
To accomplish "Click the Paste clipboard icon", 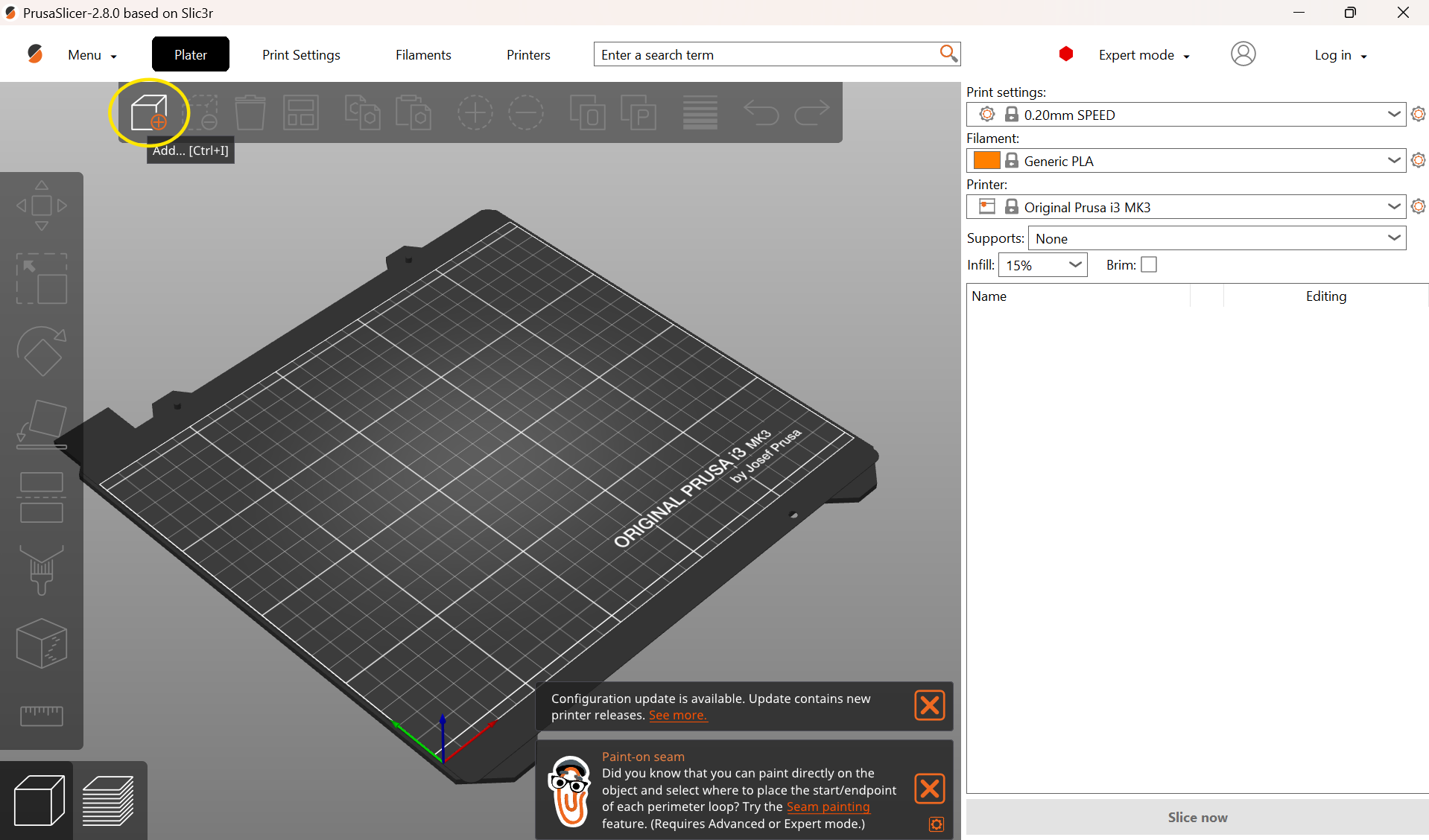I will pyautogui.click(x=414, y=112).
